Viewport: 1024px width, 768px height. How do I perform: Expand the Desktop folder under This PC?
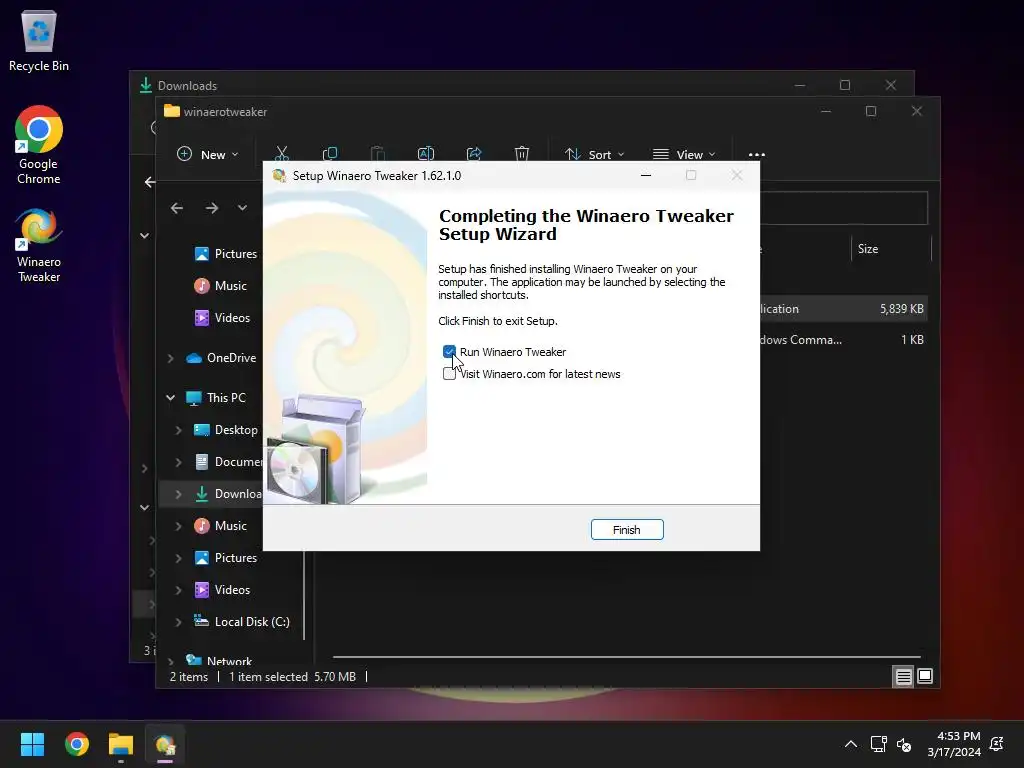[x=178, y=430]
